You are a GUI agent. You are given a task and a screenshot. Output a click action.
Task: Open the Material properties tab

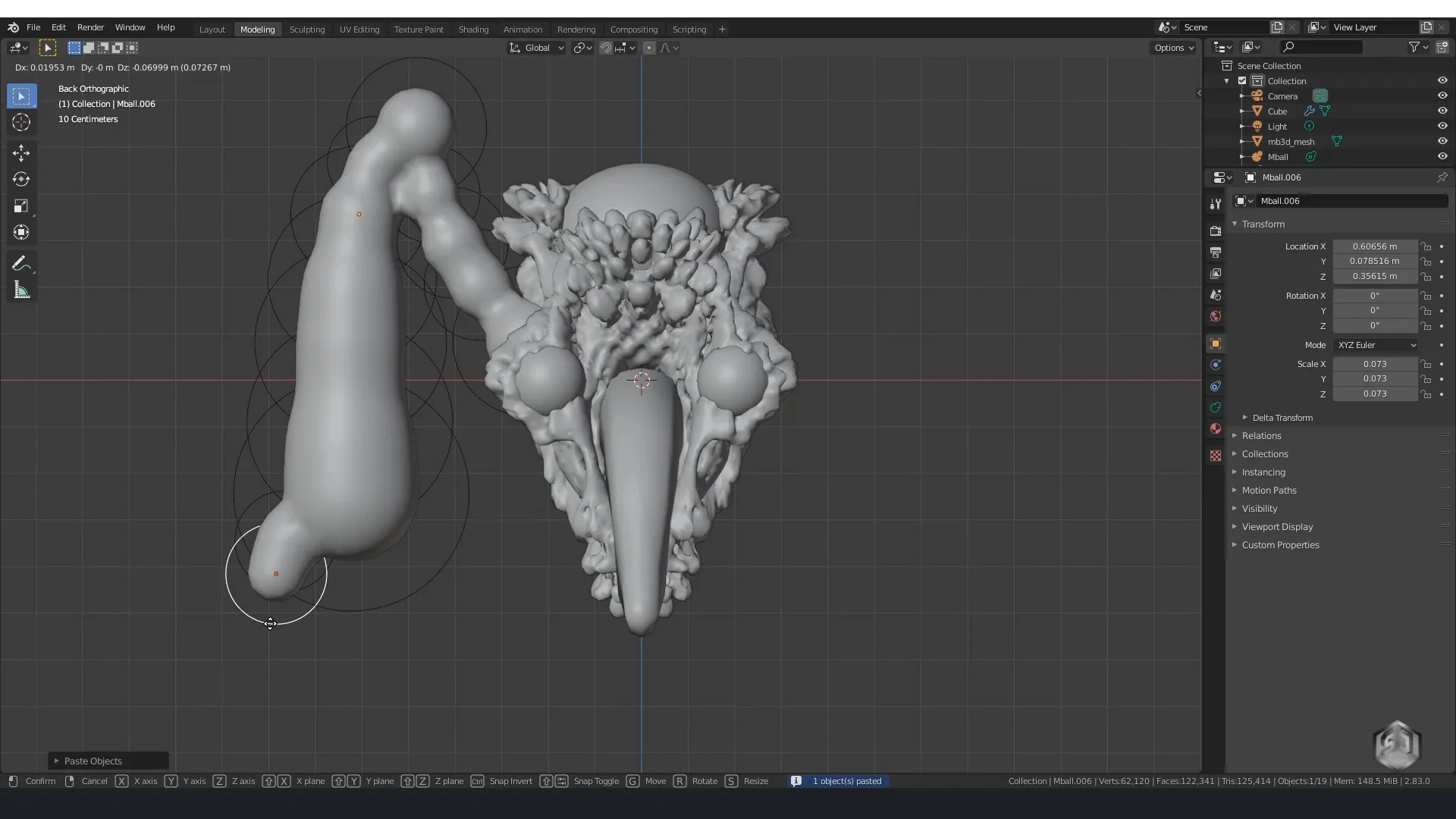pos(1216,428)
